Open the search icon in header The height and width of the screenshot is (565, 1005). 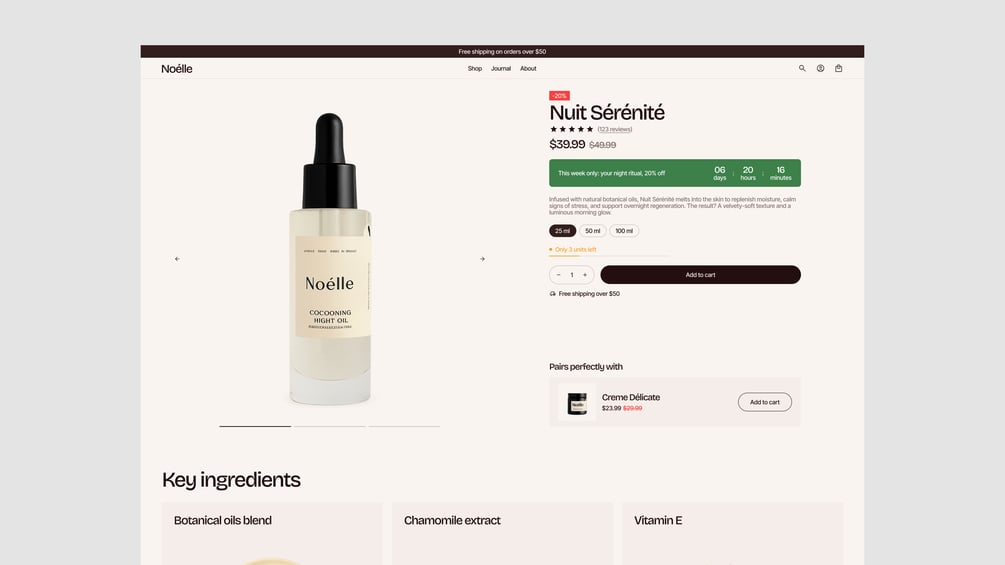click(x=802, y=69)
